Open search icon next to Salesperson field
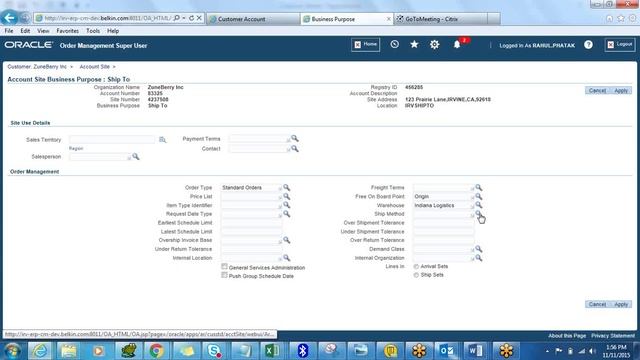This screenshot has height=360, width=640. [136, 156]
